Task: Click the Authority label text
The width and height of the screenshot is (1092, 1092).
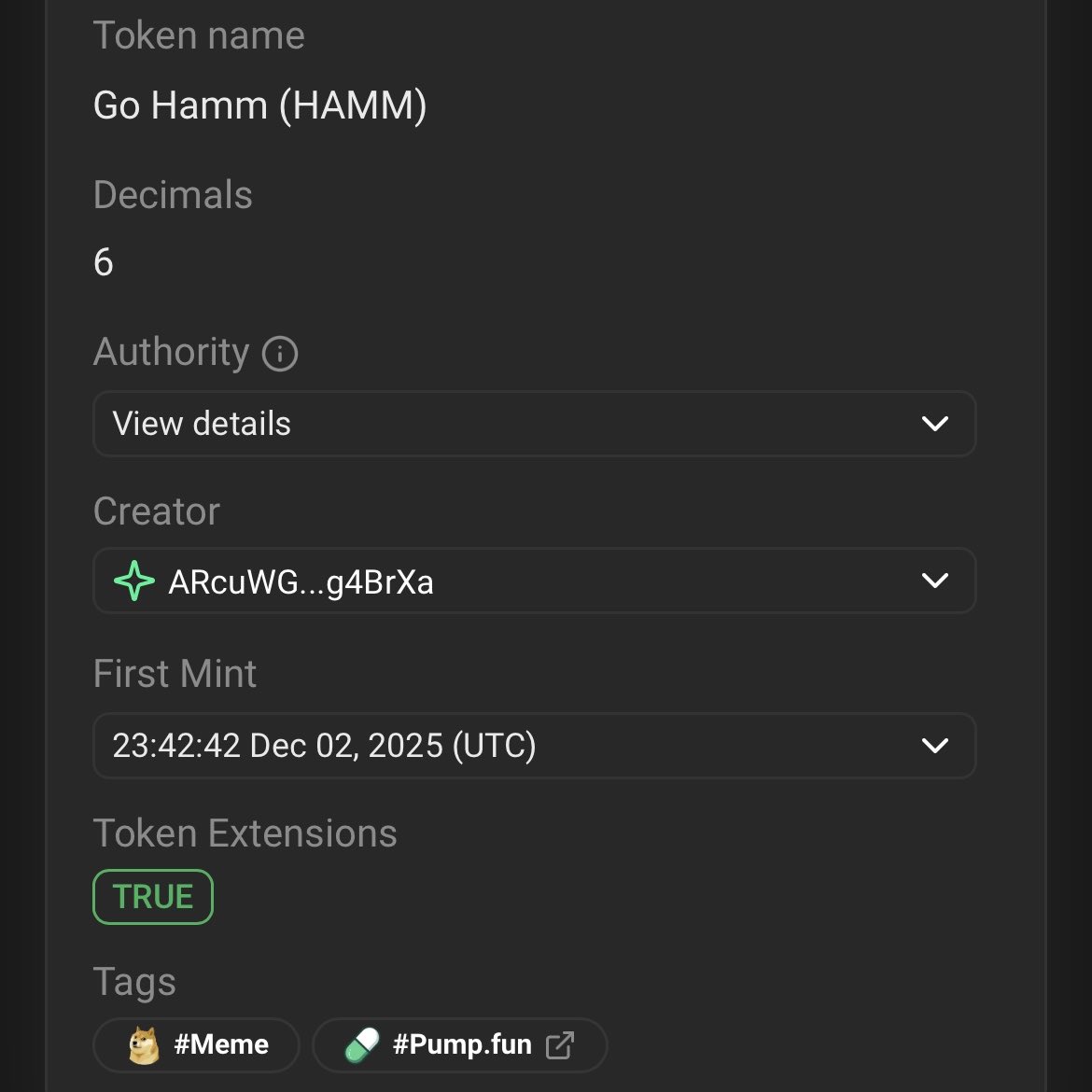Action: click(172, 353)
